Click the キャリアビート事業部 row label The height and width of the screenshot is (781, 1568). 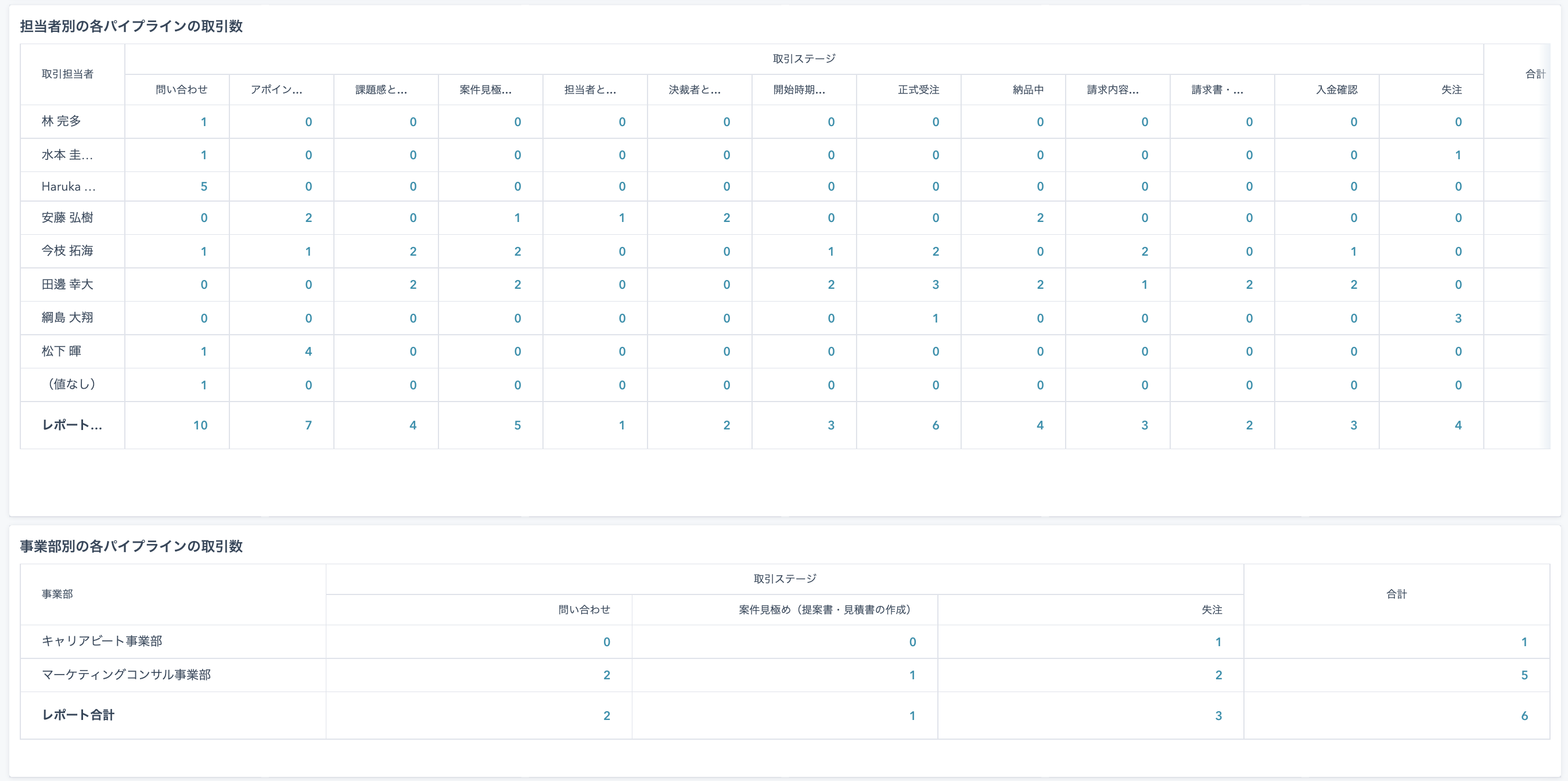pyautogui.click(x=102, y=641)
